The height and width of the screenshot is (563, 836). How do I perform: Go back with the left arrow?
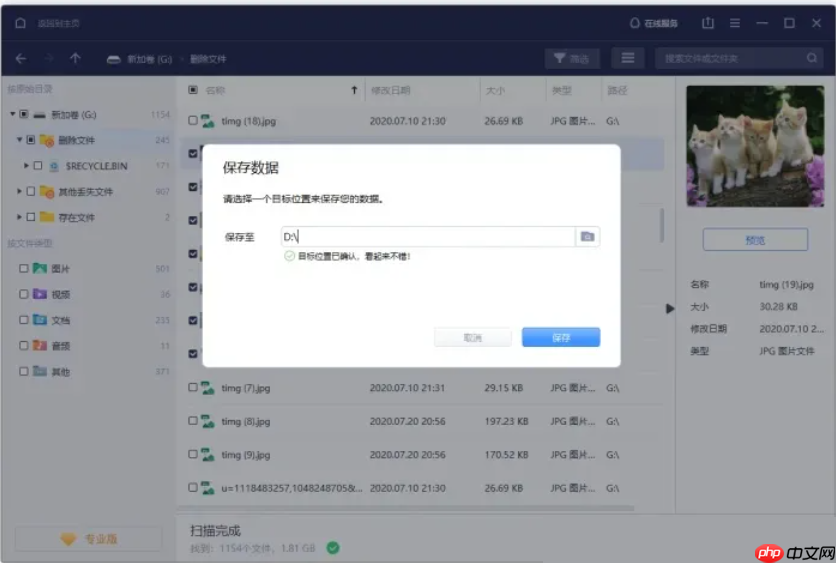(x=21, y=59)
